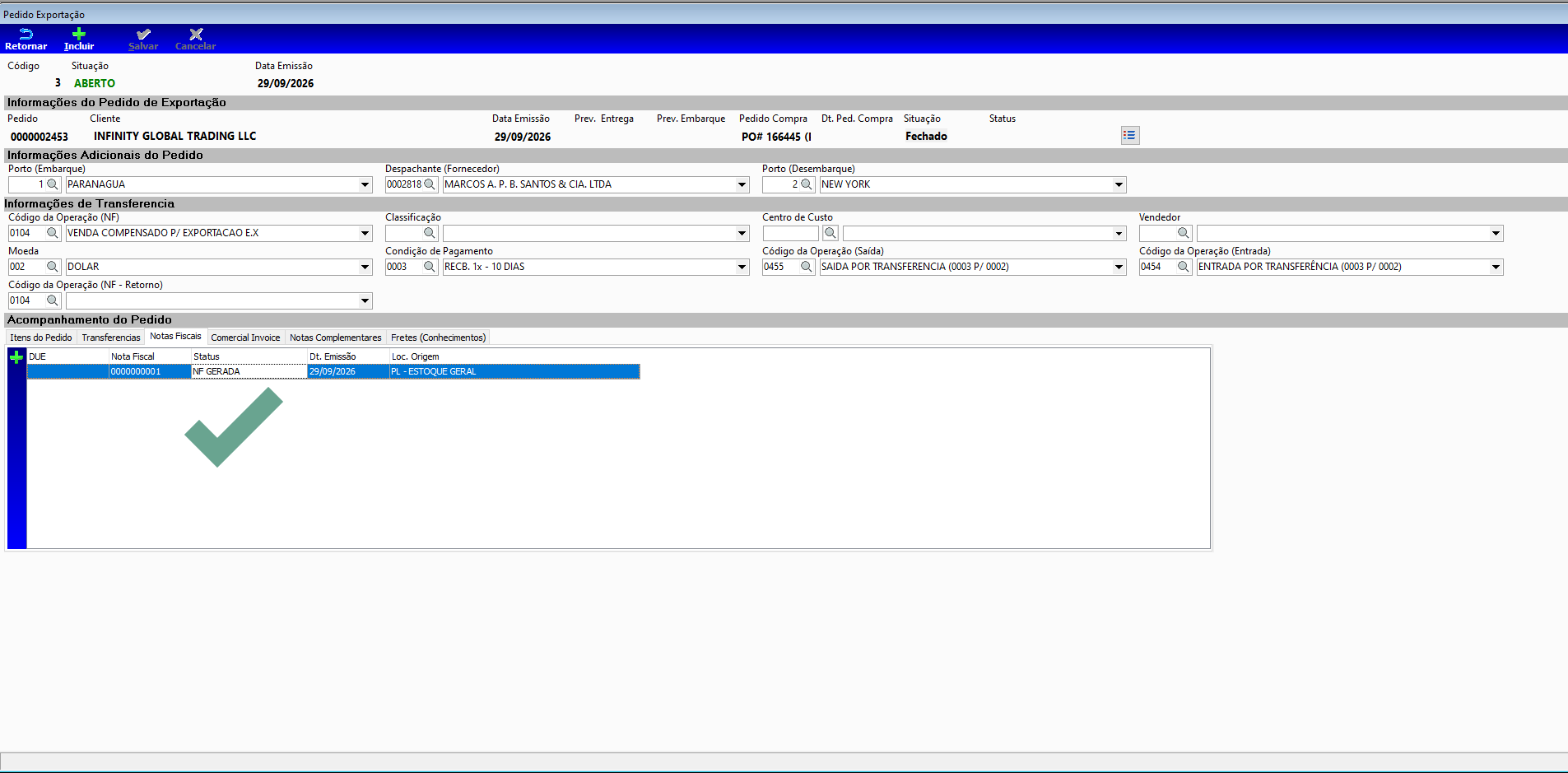
Task: Click the Cancelar X icon
Action: 196,34
